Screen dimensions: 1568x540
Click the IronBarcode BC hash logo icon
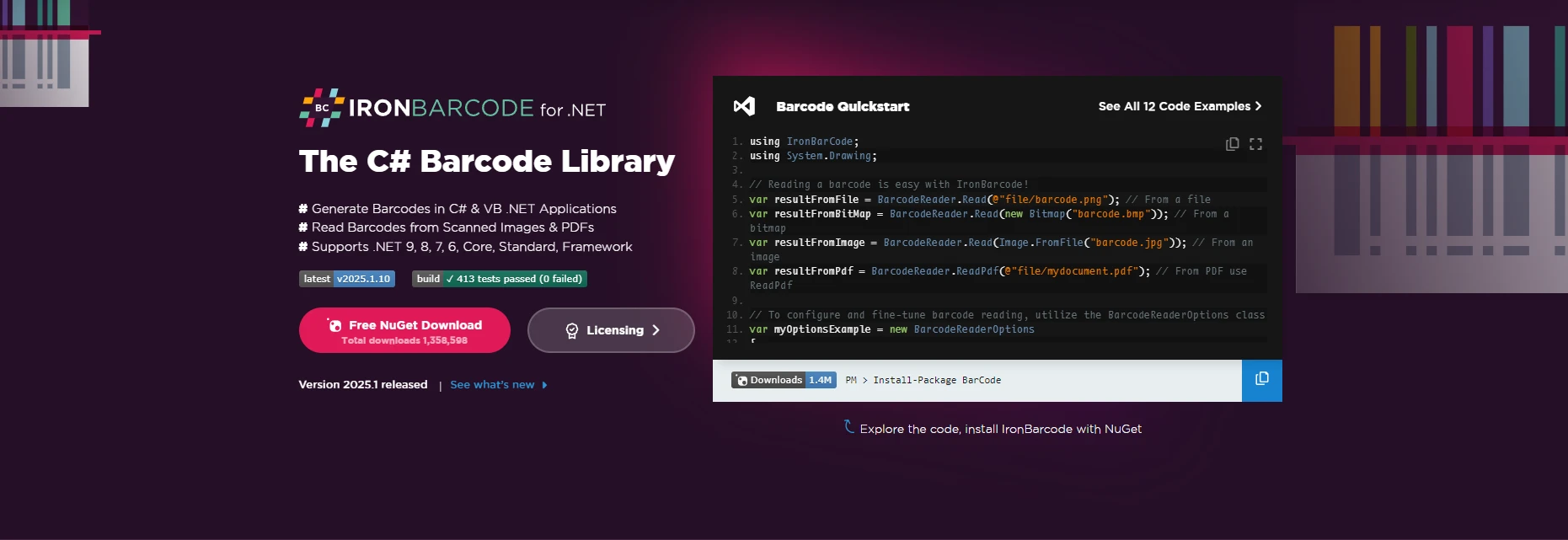coord(321,108)
